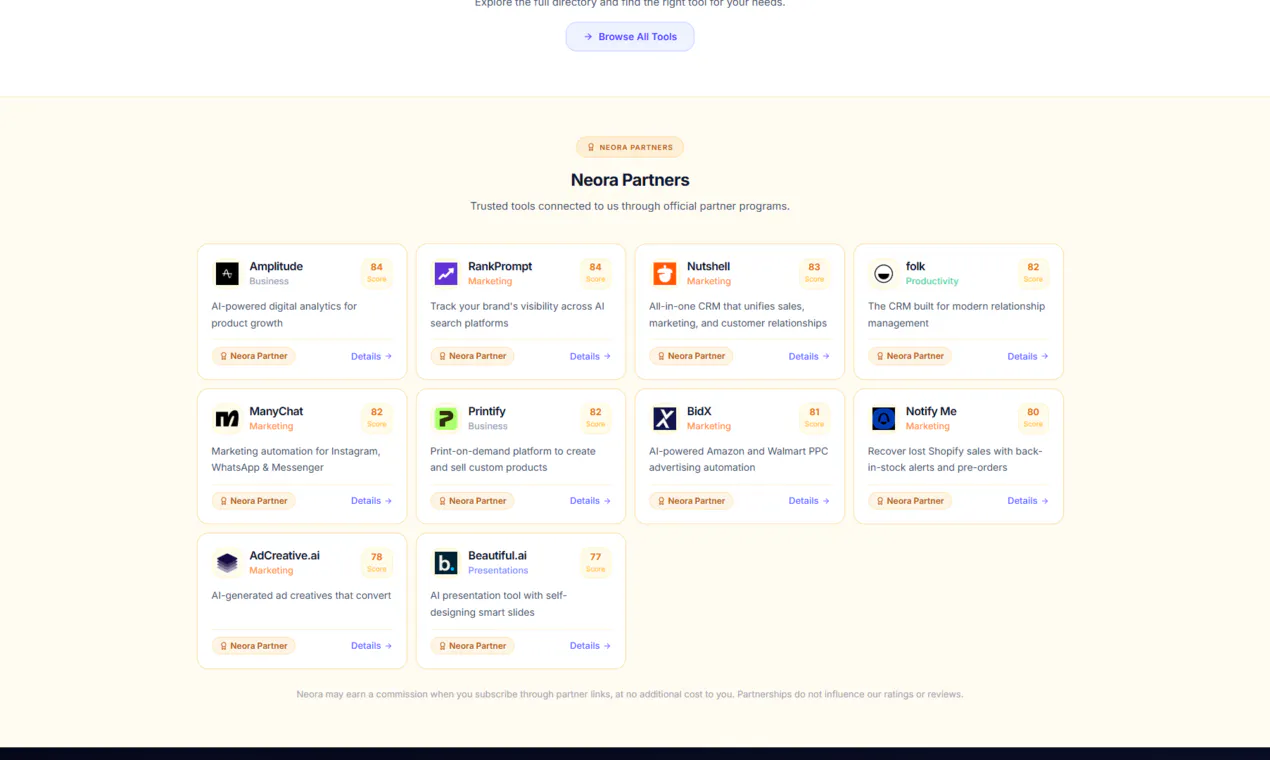
Task: Click Presentations category on Beautiful.ai card
Action: [x=498, y=571]
